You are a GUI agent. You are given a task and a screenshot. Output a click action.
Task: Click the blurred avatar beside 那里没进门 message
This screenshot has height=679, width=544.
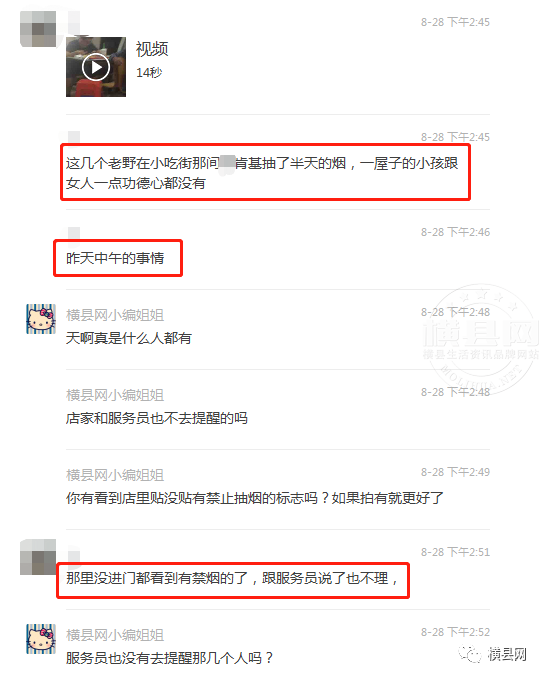coord(38,557)
